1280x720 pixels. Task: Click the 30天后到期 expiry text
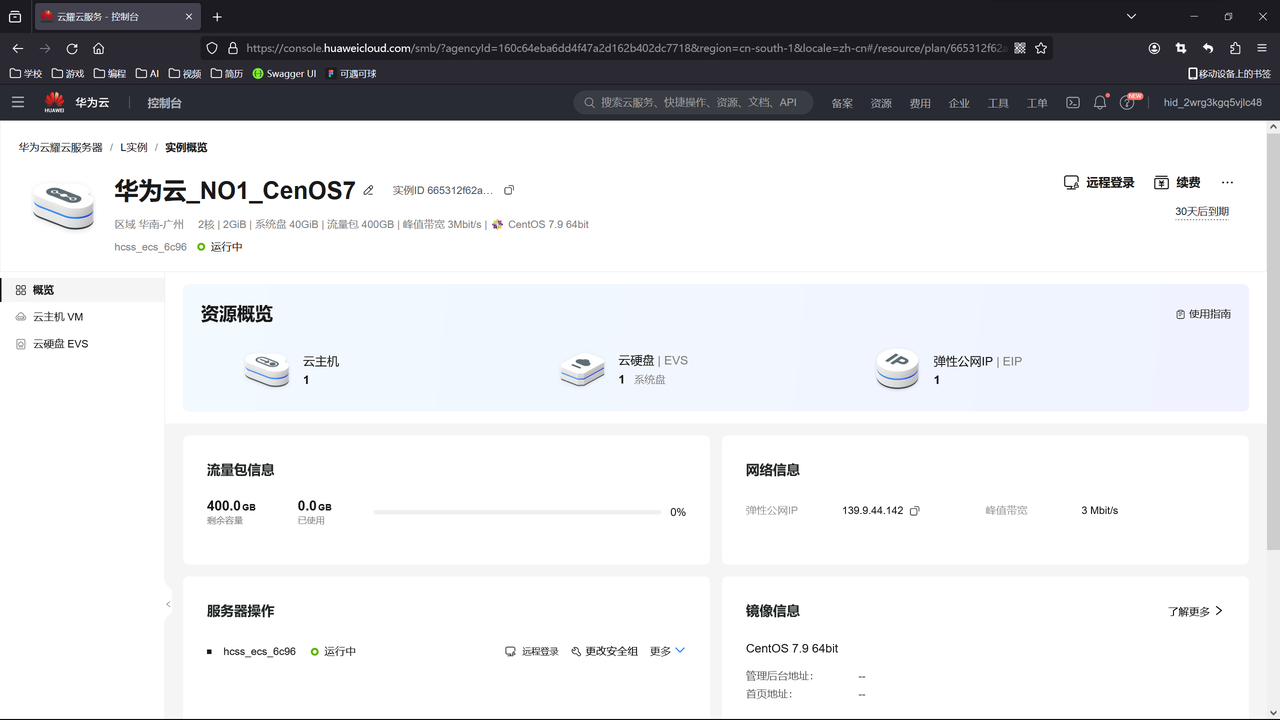click(1202, 212)
